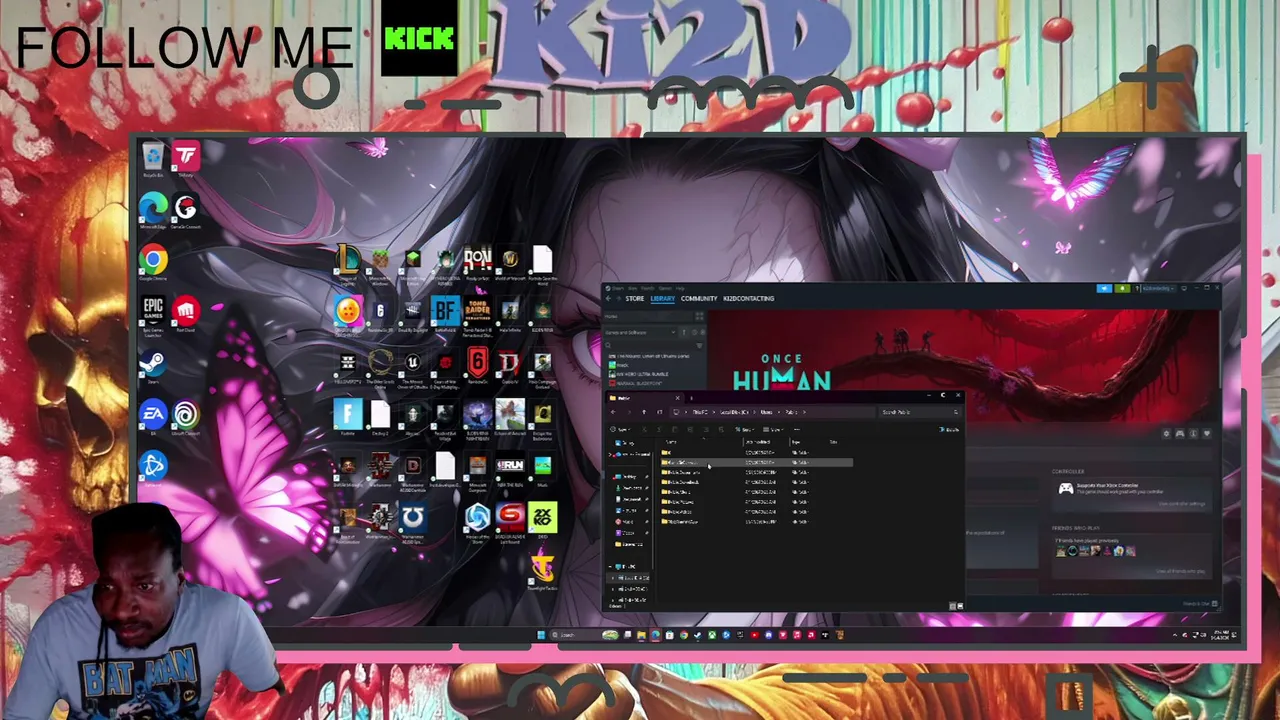This screenshot has height=720, width=1280.
Task: Switch to the Steam LIBRARY tab
Action: click(663, 298)
